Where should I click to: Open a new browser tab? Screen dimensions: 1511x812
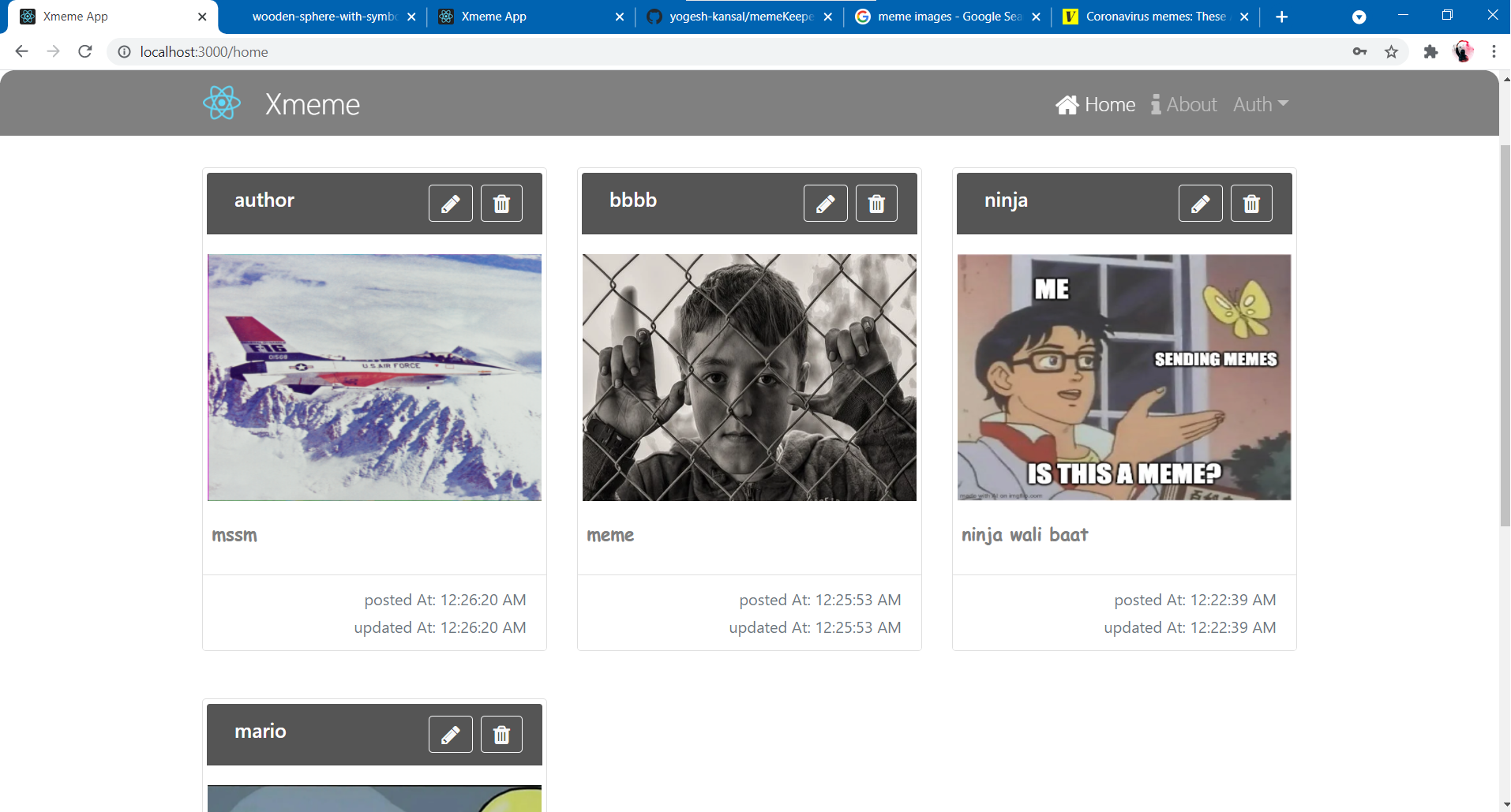(x=1281, y=17)
